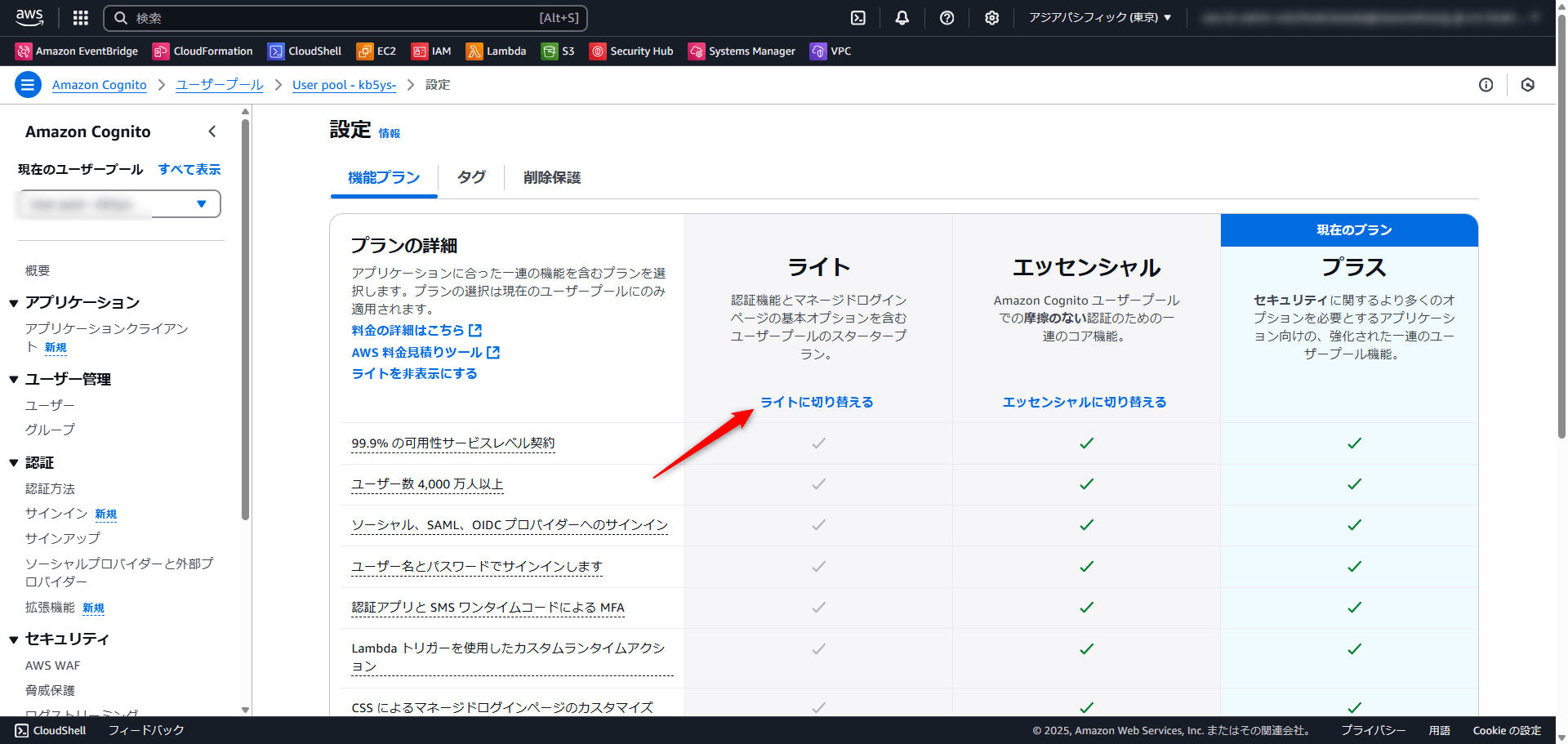Viewport: 1568px width, 744px height.
Task: Click すべて表示 in the sidebar
Action: coord(189,169)
